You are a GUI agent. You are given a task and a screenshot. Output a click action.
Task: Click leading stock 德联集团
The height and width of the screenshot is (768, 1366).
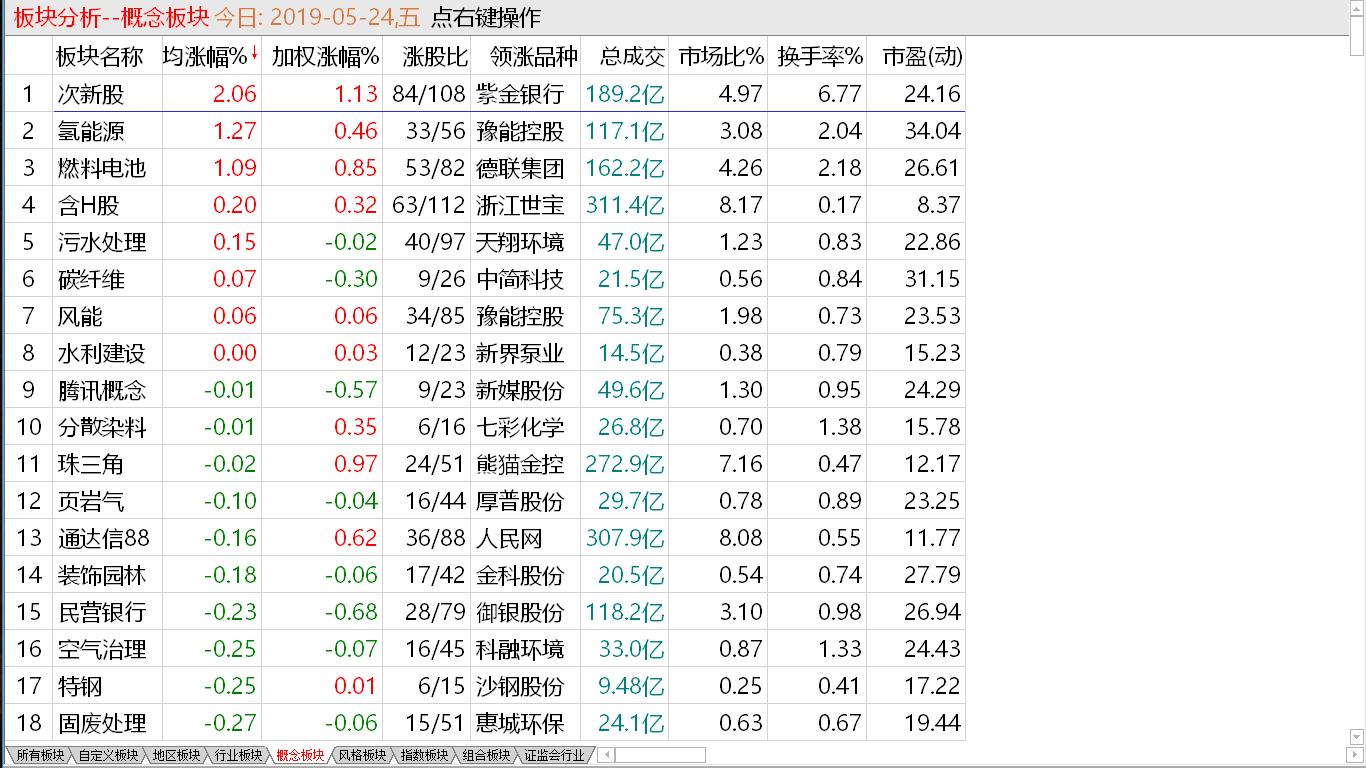pyautogui.click(x=520, y=168)
